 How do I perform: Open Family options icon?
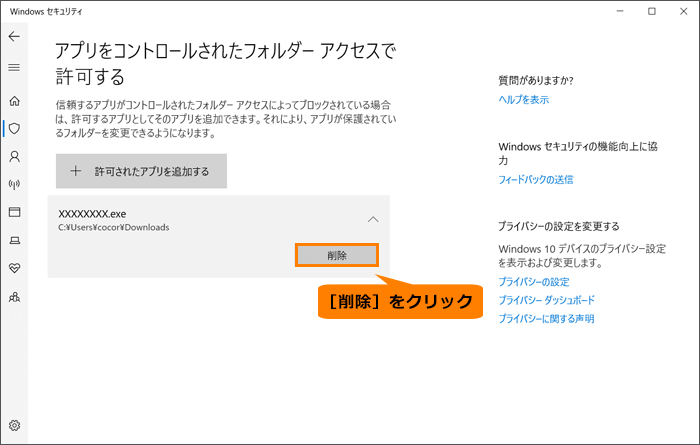(14, 297)
